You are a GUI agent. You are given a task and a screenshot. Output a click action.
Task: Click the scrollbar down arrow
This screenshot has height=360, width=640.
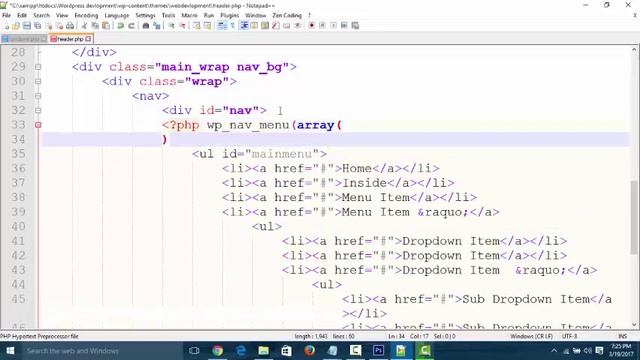(634, 325)
